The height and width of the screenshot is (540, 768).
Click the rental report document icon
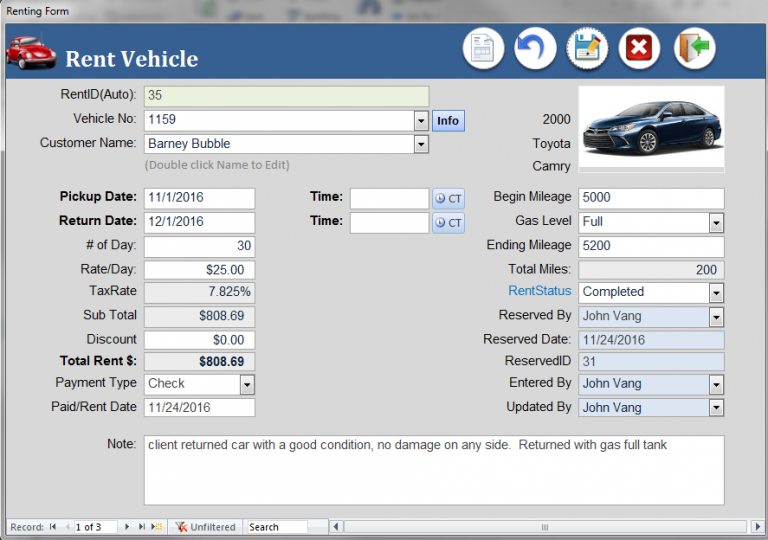483,48
